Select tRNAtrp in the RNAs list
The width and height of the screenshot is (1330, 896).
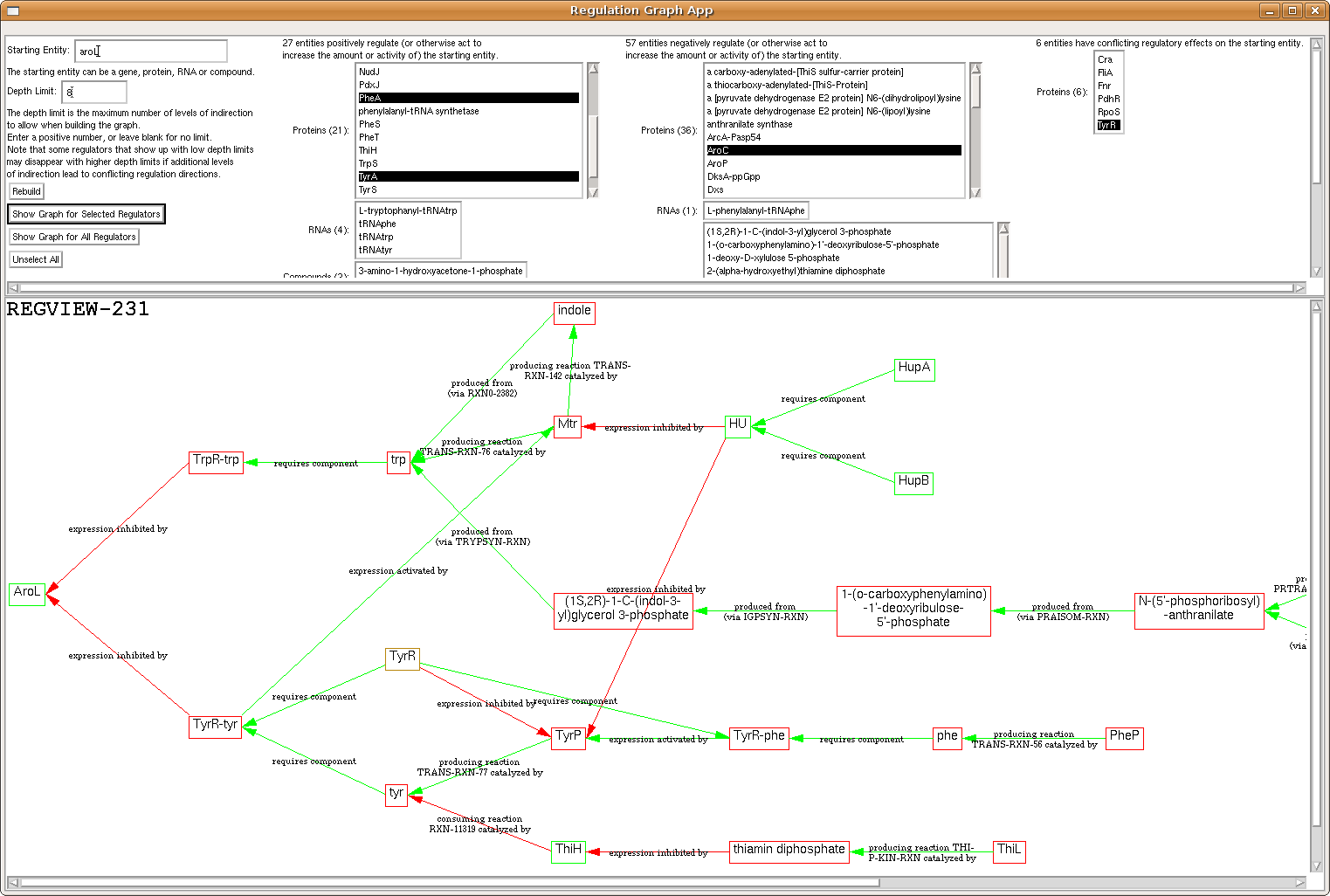(408, 237)
